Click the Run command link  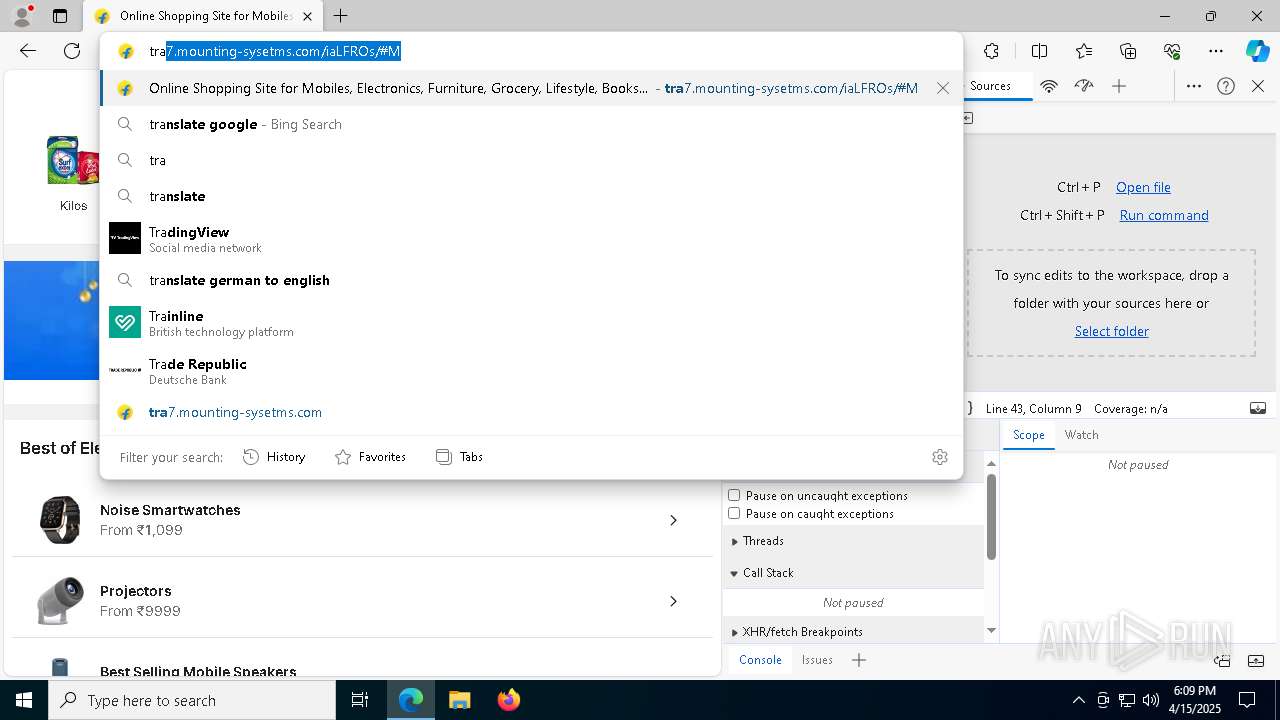tap(1164, 215)
